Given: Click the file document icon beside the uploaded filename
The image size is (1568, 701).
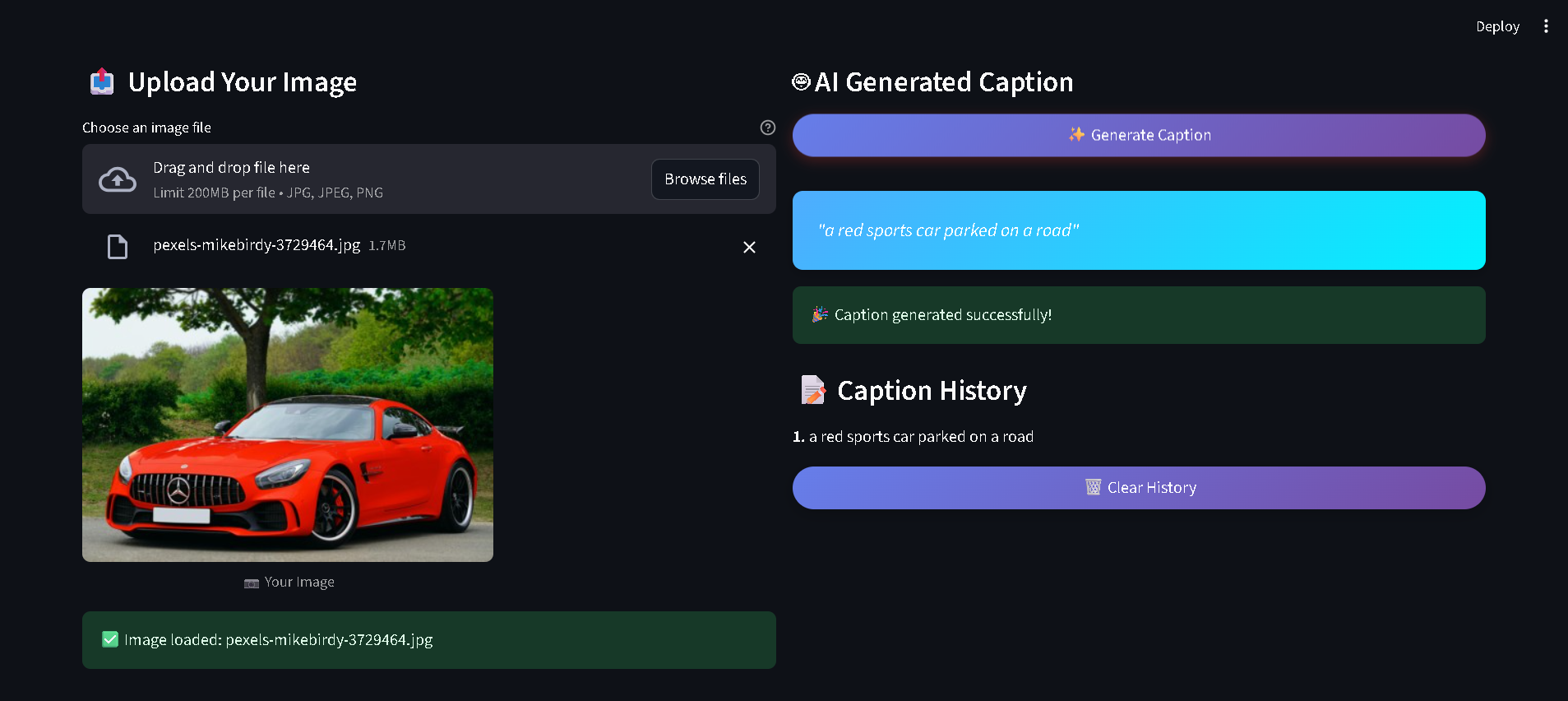Looking at the screenshot, I should click(118, 247).
